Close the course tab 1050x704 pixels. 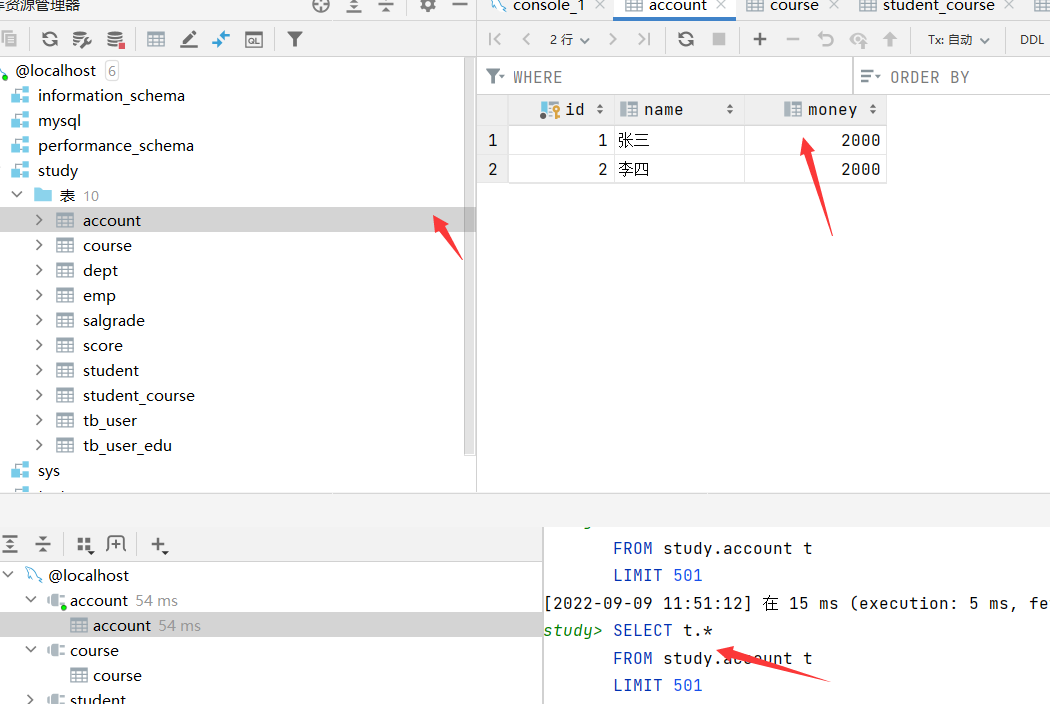(x=834, y=5)
